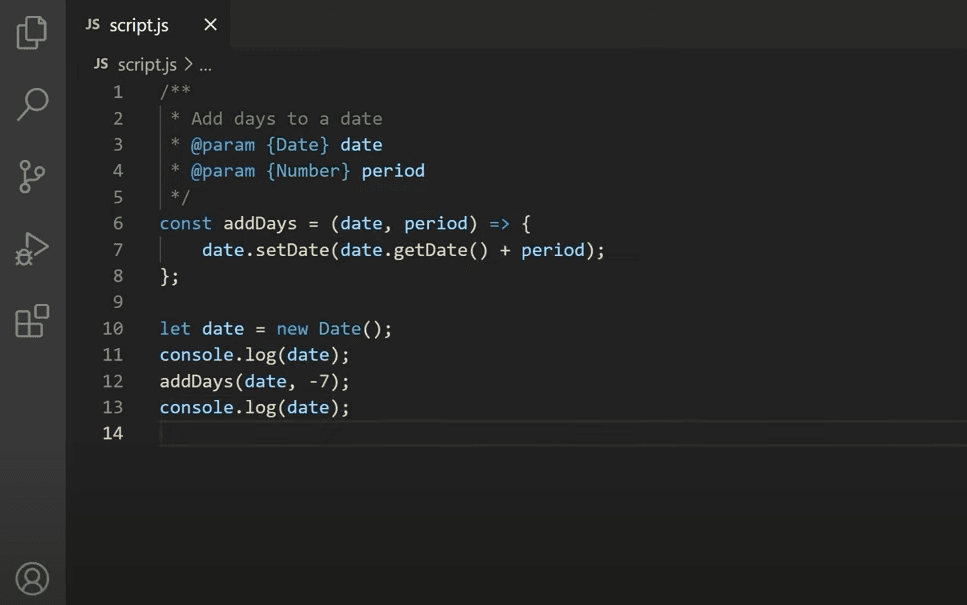Click the Date constructor on line 10
This screenshot has height=605, width=967.
click(x=339, y=328)
